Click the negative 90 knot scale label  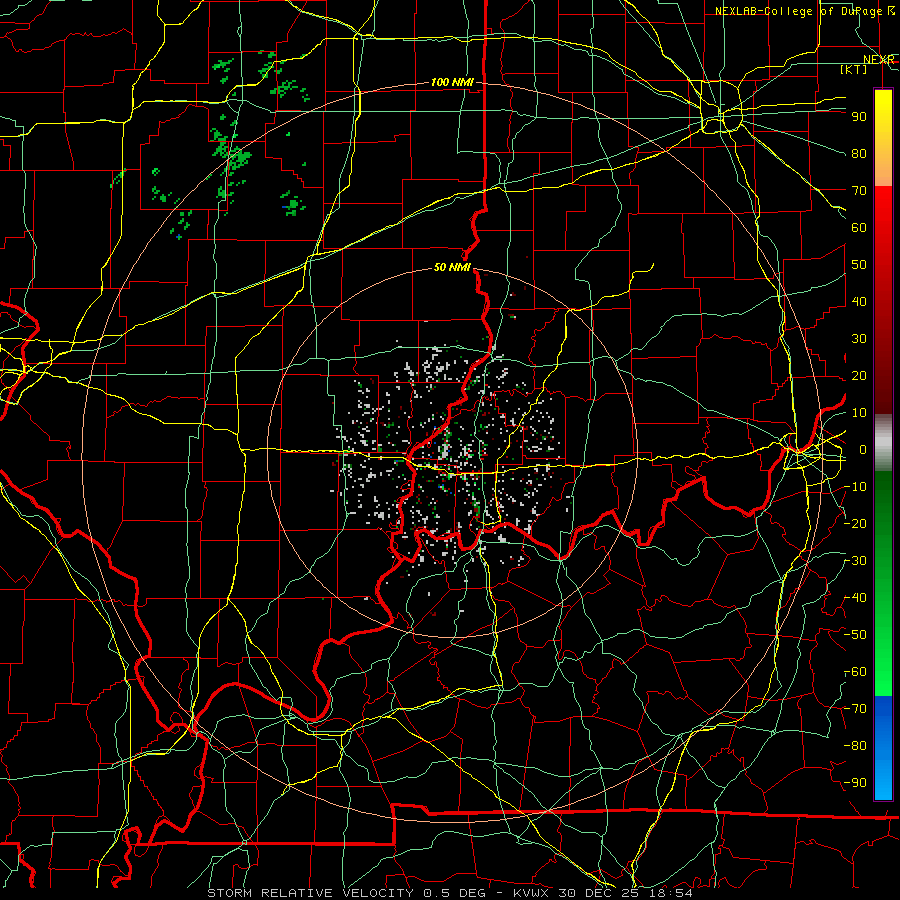pos(855,782)
